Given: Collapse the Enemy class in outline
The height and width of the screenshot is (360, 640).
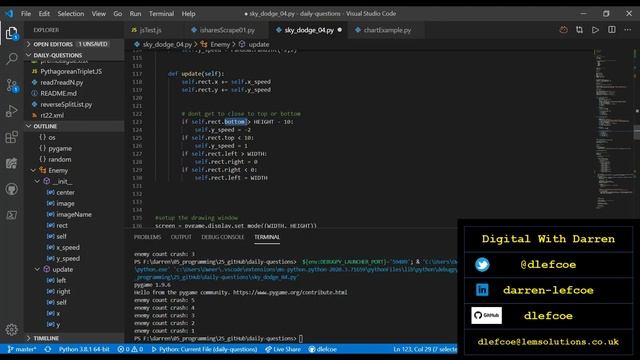Looking at the screenshot, I should (33, 170).
